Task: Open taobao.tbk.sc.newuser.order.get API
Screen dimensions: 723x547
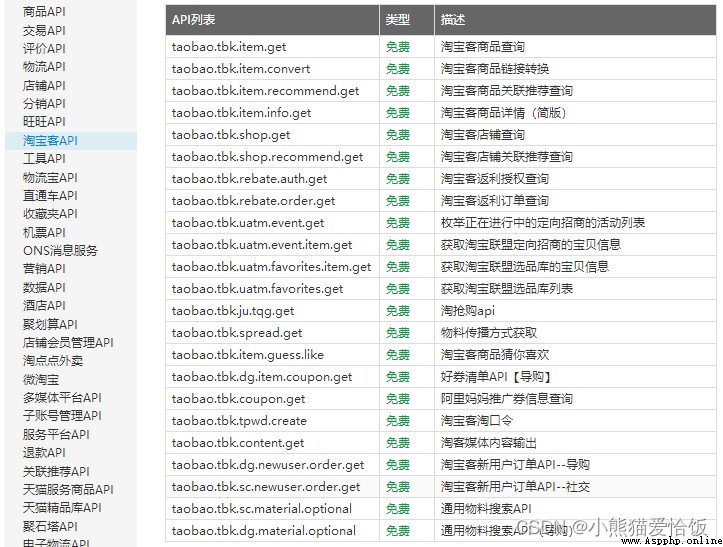Action: [266, 487]
